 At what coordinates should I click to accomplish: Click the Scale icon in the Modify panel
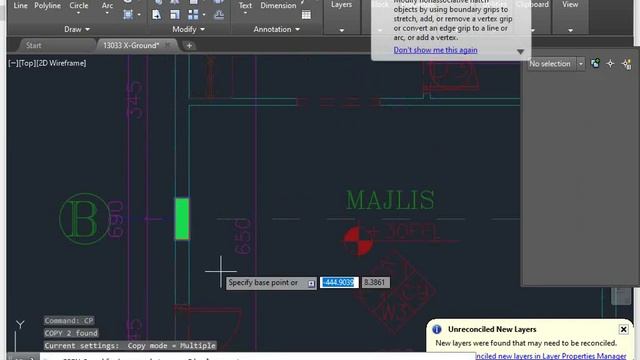point(175,15)
